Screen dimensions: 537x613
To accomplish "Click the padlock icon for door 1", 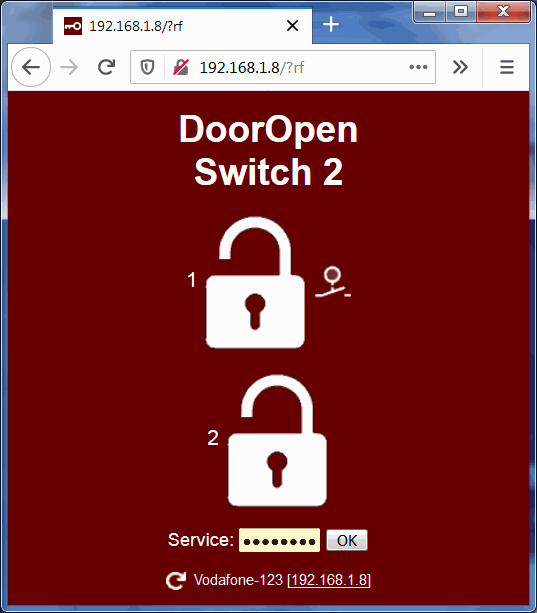I will (x=255, y=283).
